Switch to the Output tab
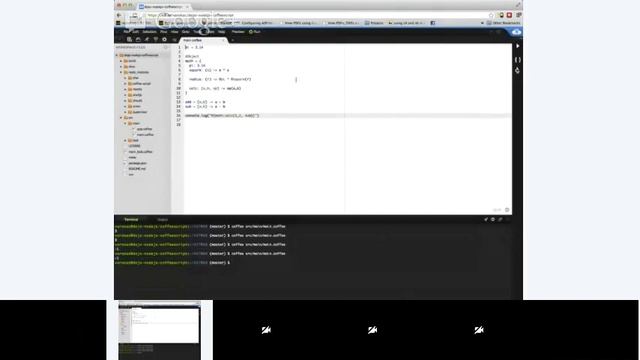Screen dimensions: 640x360 162,220
